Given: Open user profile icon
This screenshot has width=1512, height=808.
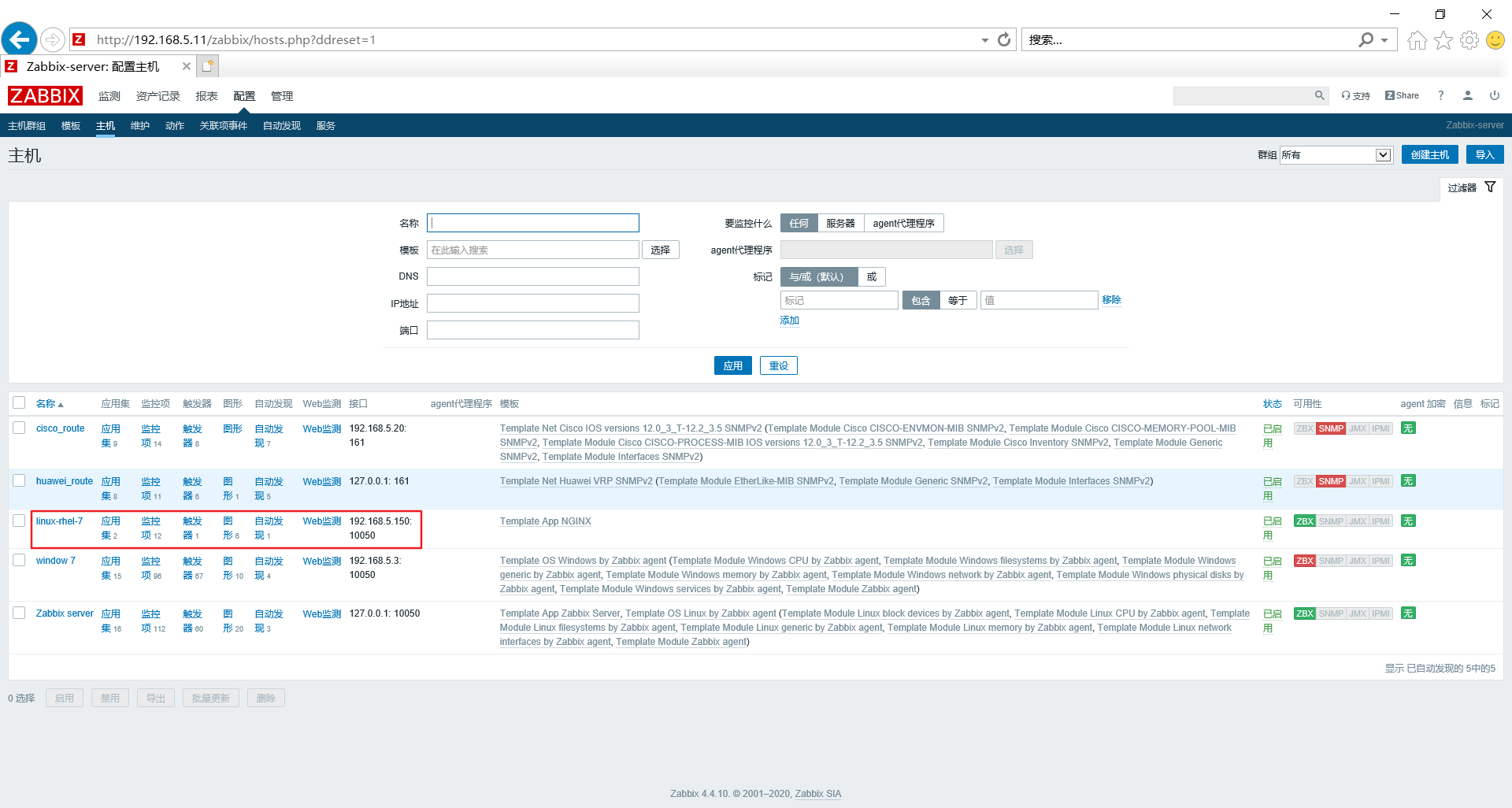Looking at the screenshot, I should pos(1468,95).
